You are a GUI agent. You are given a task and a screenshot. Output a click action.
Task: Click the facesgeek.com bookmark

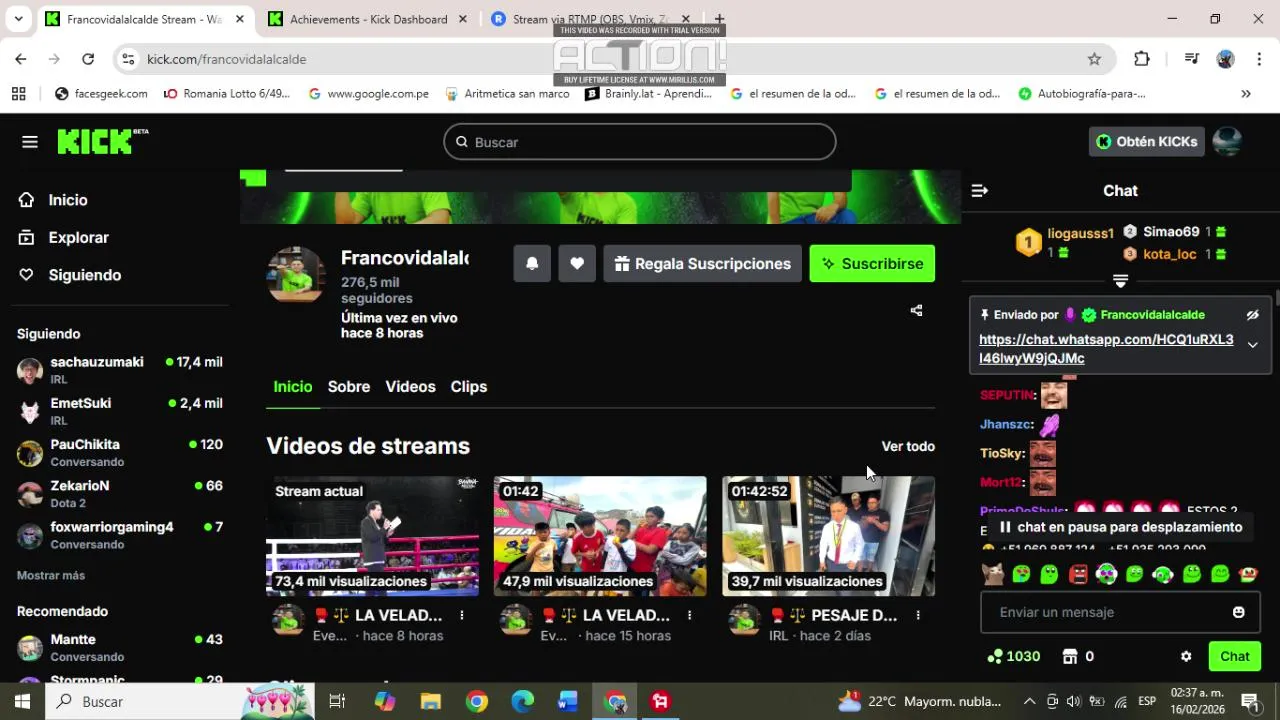pos(101,94)
